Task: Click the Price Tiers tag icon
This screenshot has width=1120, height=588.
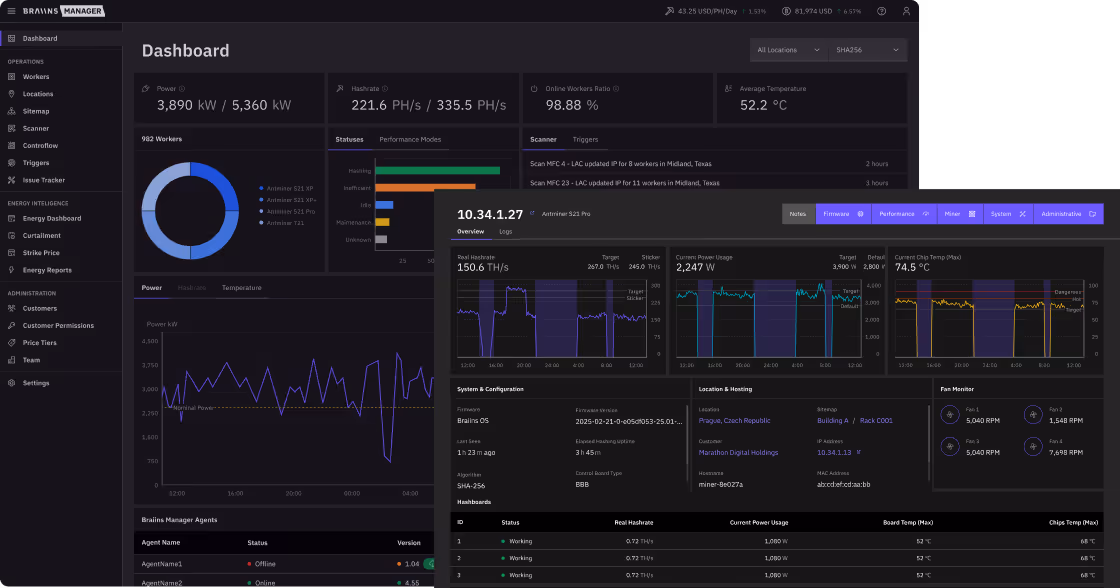Action: click(11, 343)
